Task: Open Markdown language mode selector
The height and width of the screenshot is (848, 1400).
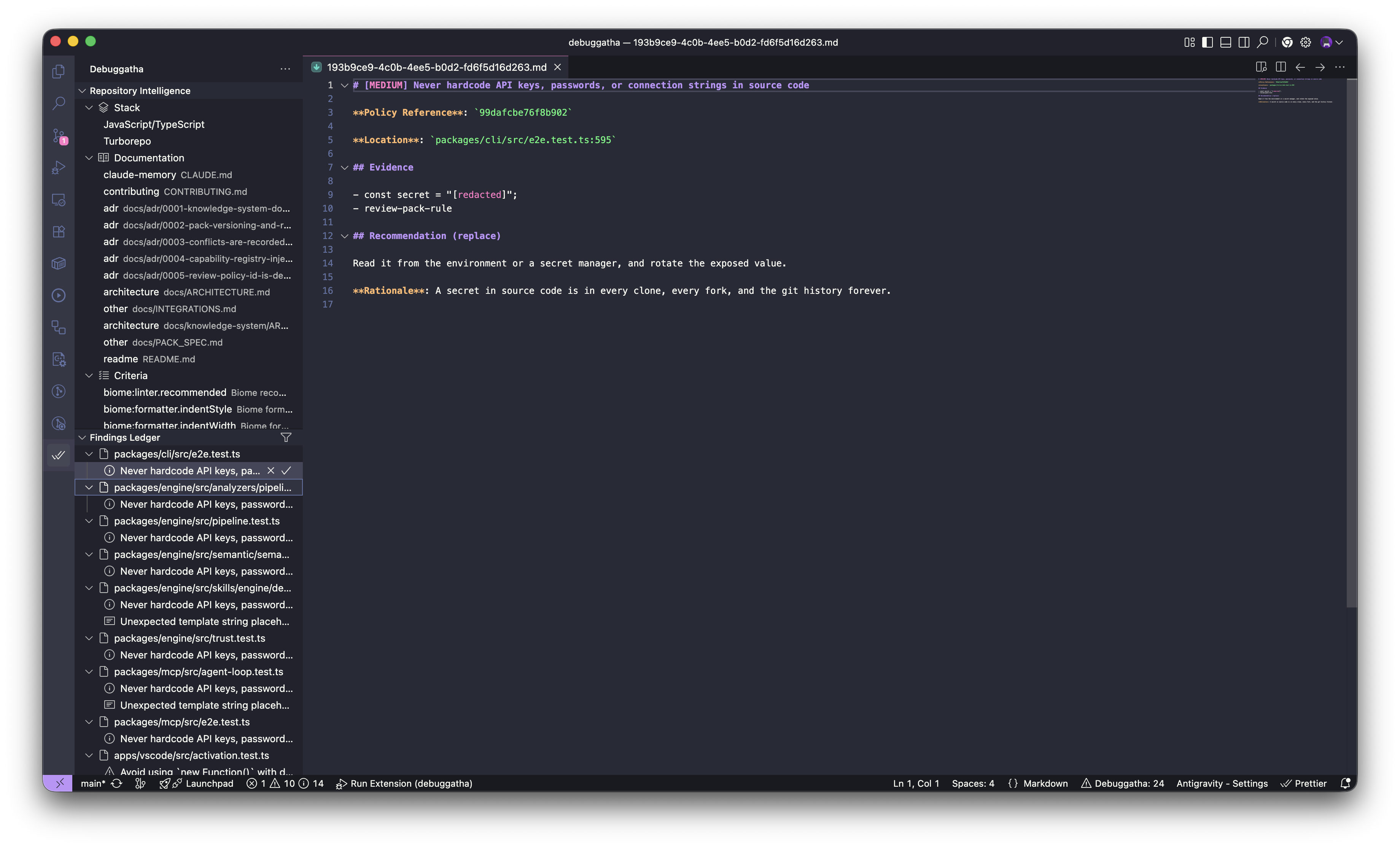Action: click(x=1045, y=783)
